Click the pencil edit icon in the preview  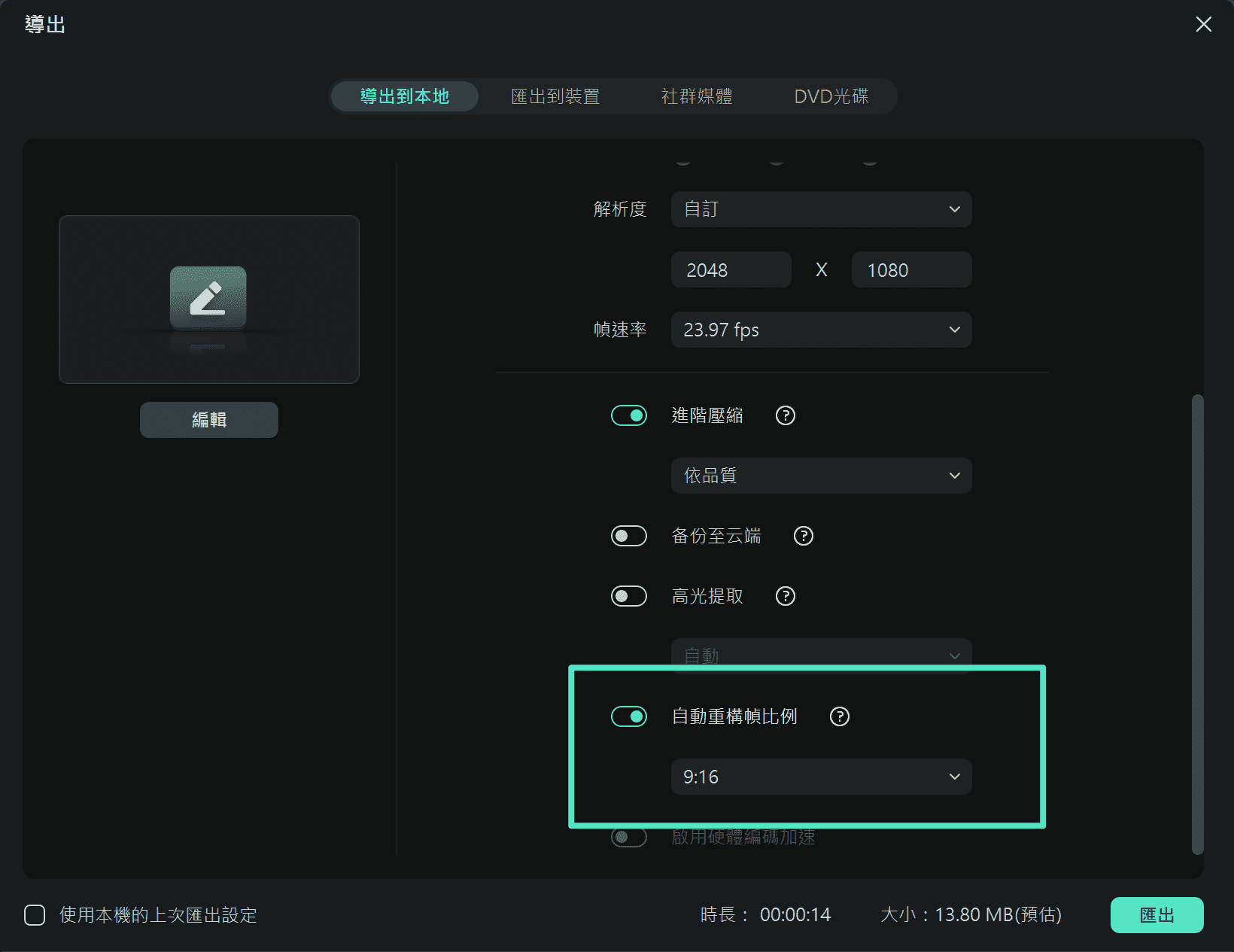click(208, 298)
